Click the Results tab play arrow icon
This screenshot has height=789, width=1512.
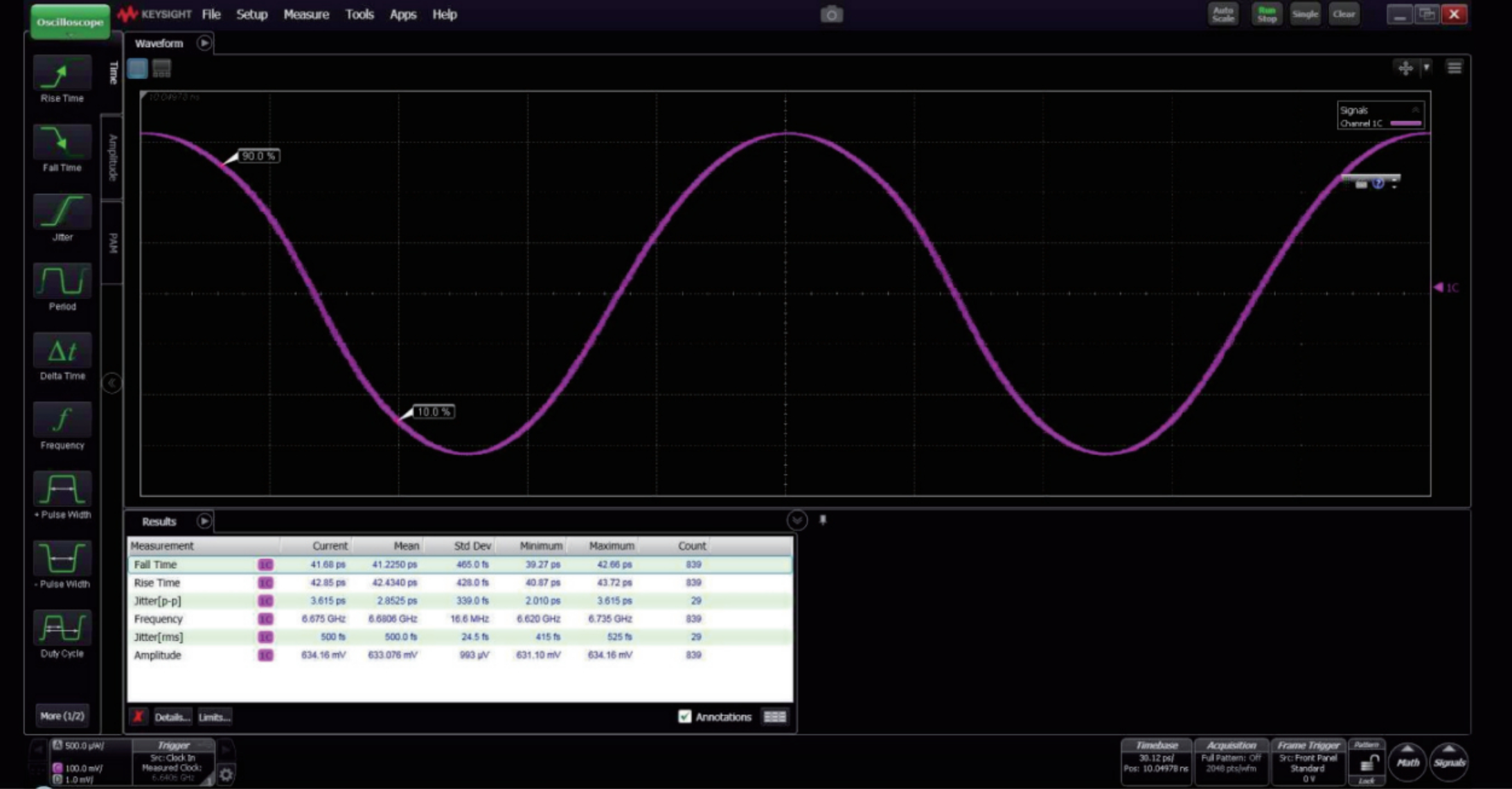tap(204, 521)
